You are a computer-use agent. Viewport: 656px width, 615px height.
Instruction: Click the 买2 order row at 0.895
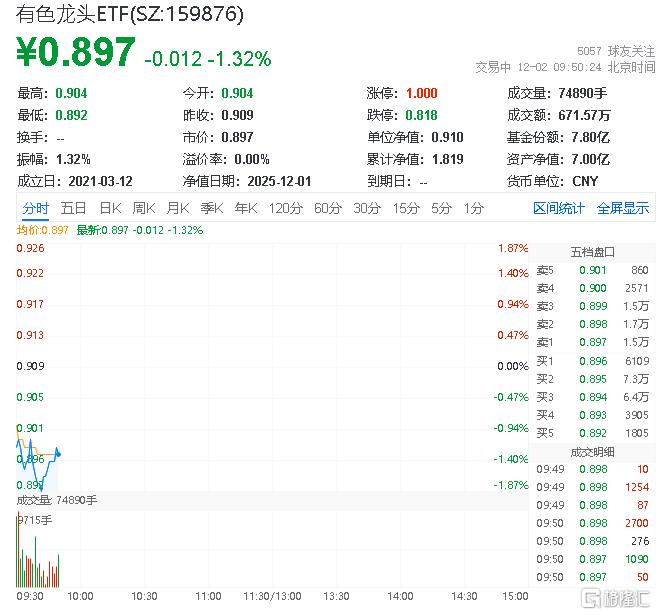click(x=592, y=379)
